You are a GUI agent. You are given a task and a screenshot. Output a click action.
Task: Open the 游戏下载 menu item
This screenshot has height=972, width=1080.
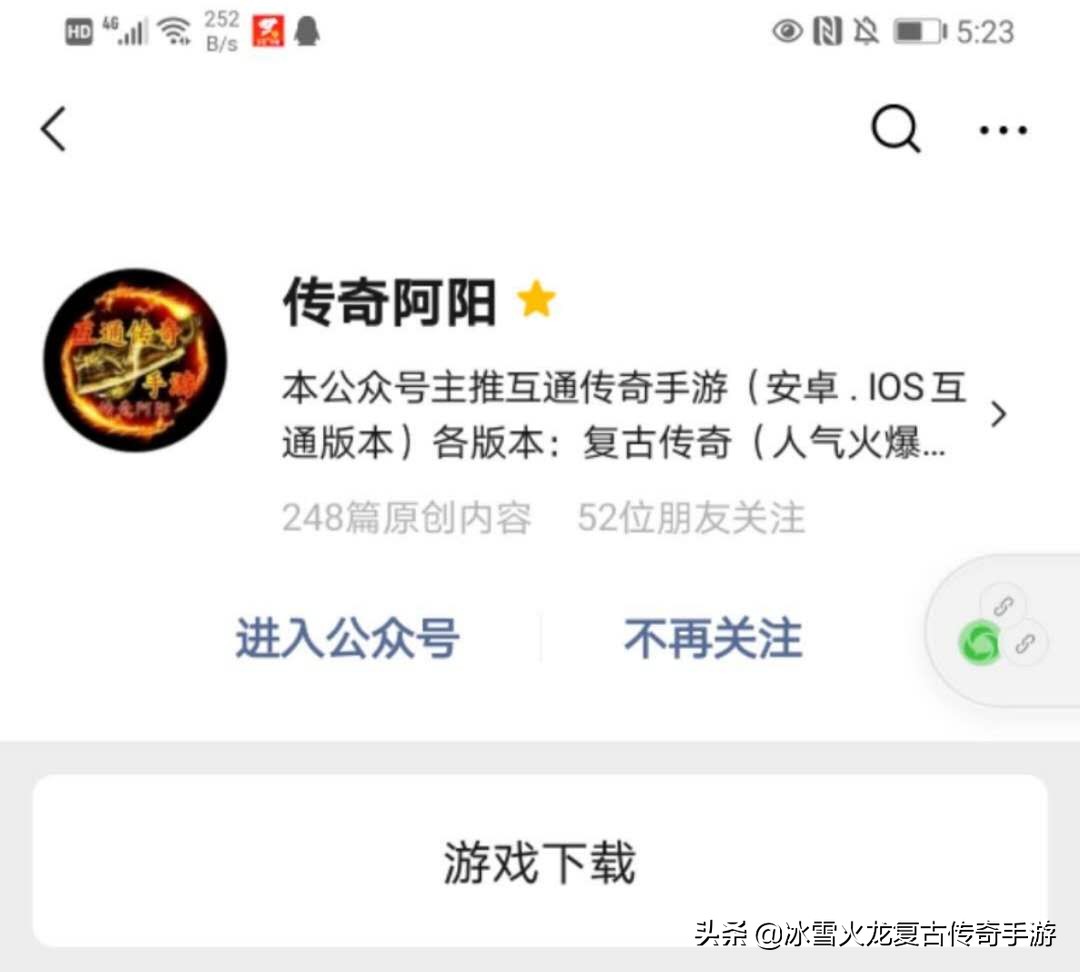[540, 861]
